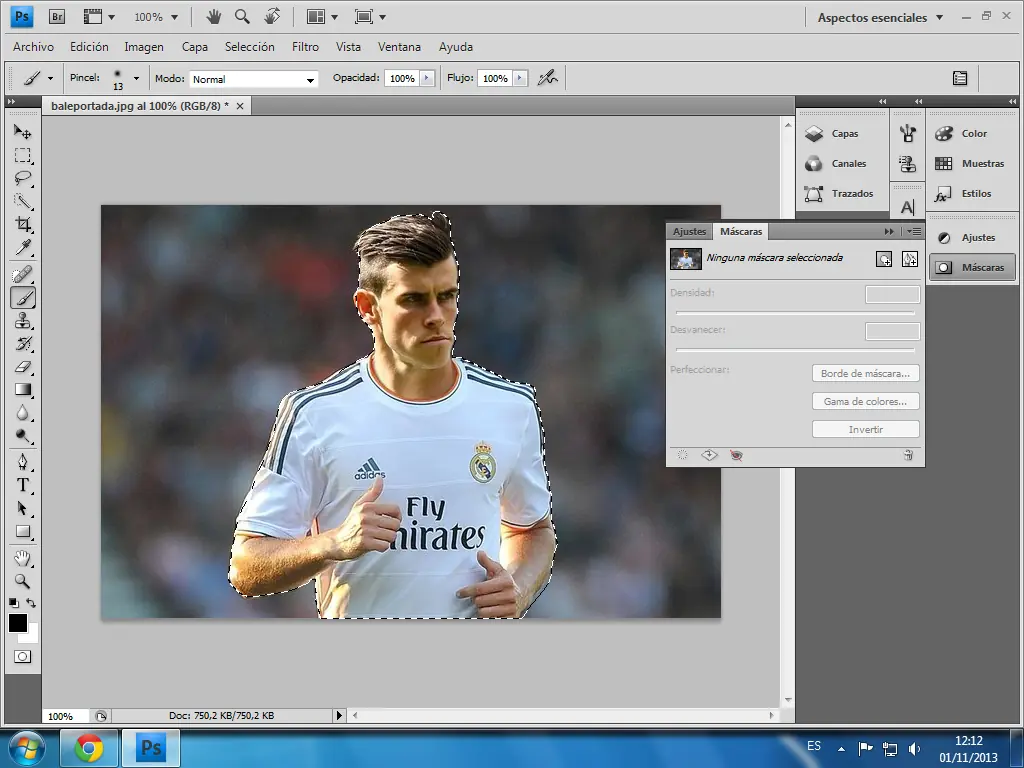Switch to the Ajustes tab
This screenshot has height=768, width=1024.
tap(690, 231)
